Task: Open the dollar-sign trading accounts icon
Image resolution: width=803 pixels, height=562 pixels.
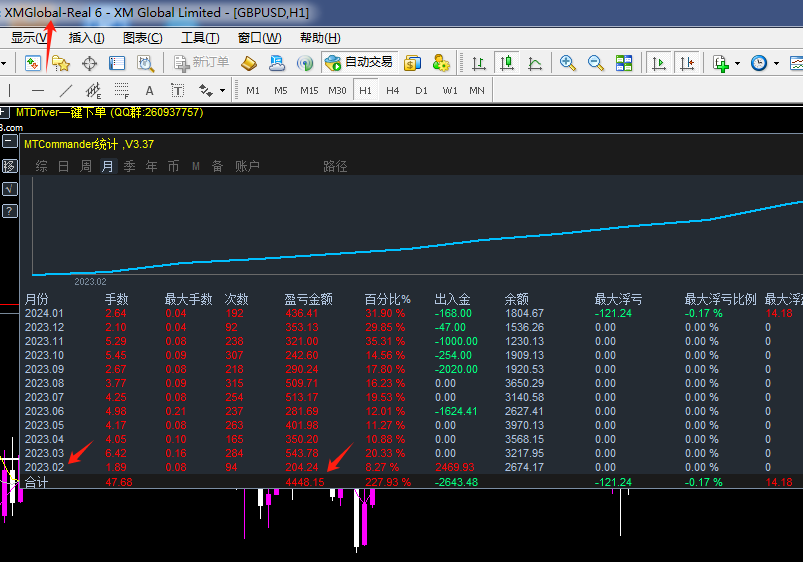Action: tap(412, 63)
